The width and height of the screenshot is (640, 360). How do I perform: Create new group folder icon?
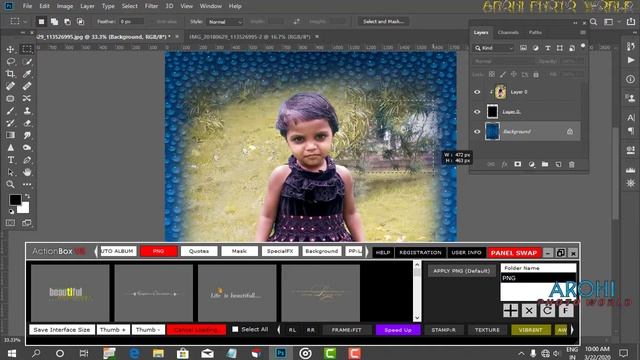(x=545, y=164)
